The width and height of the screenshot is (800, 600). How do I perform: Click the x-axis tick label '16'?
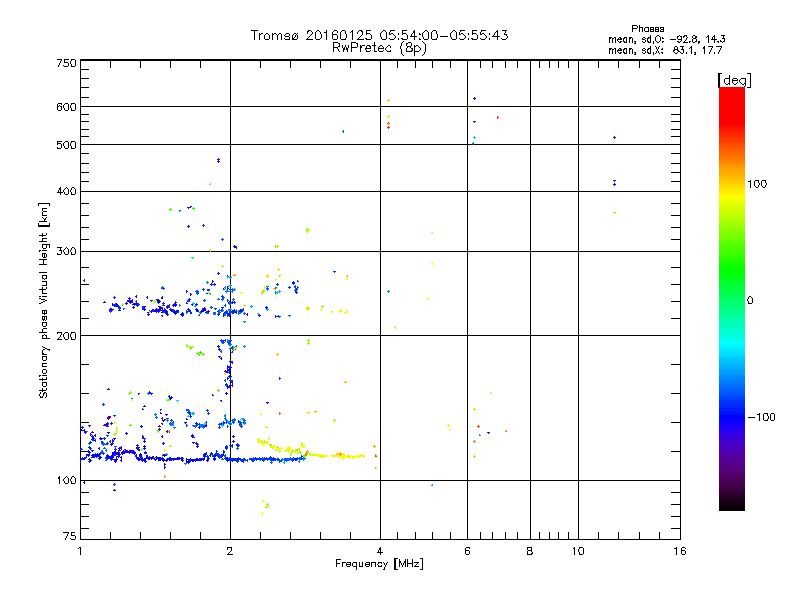tap(680, 551)
